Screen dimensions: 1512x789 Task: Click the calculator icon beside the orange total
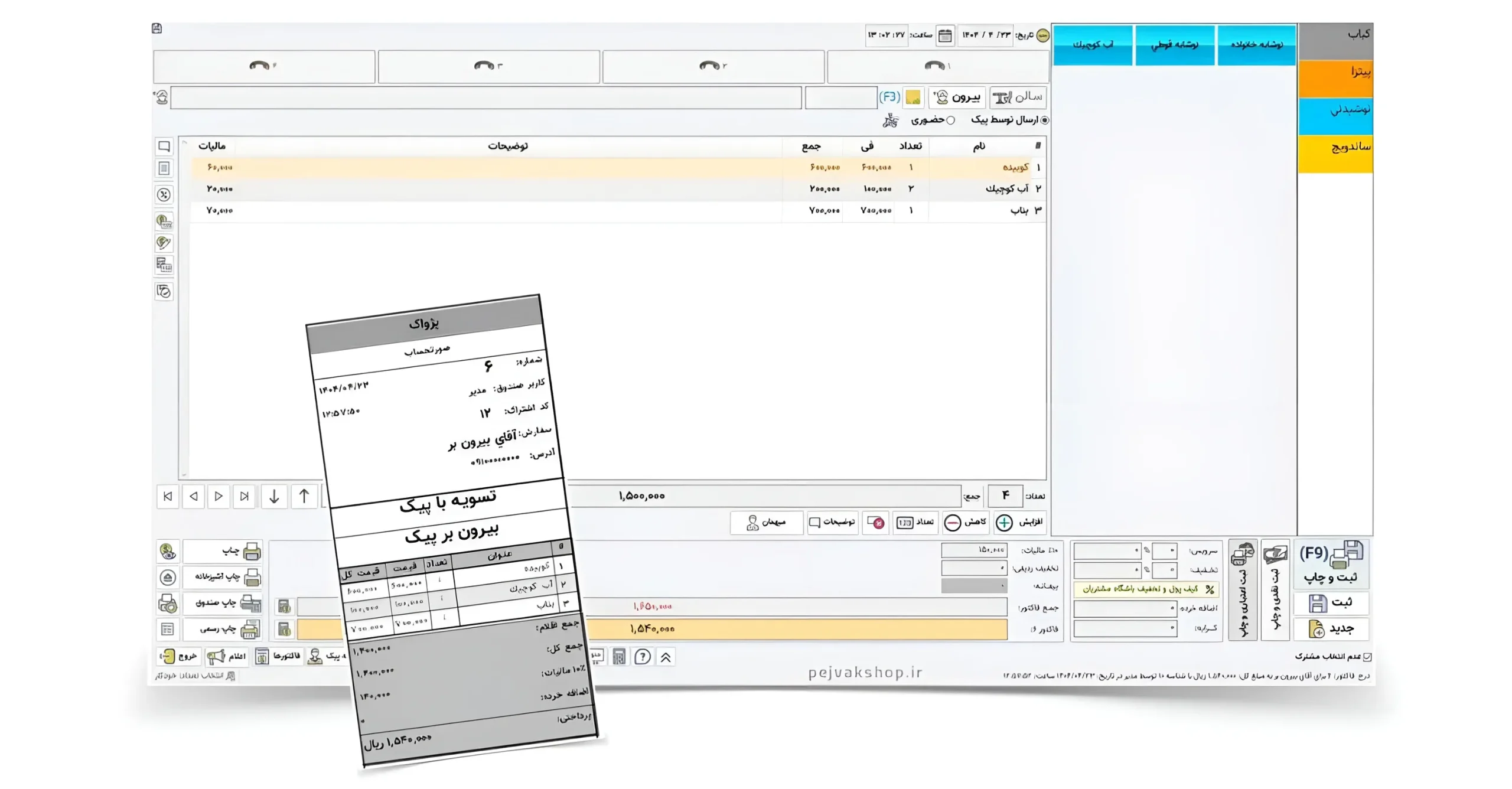pyautogui.click(x=285, y=629)
